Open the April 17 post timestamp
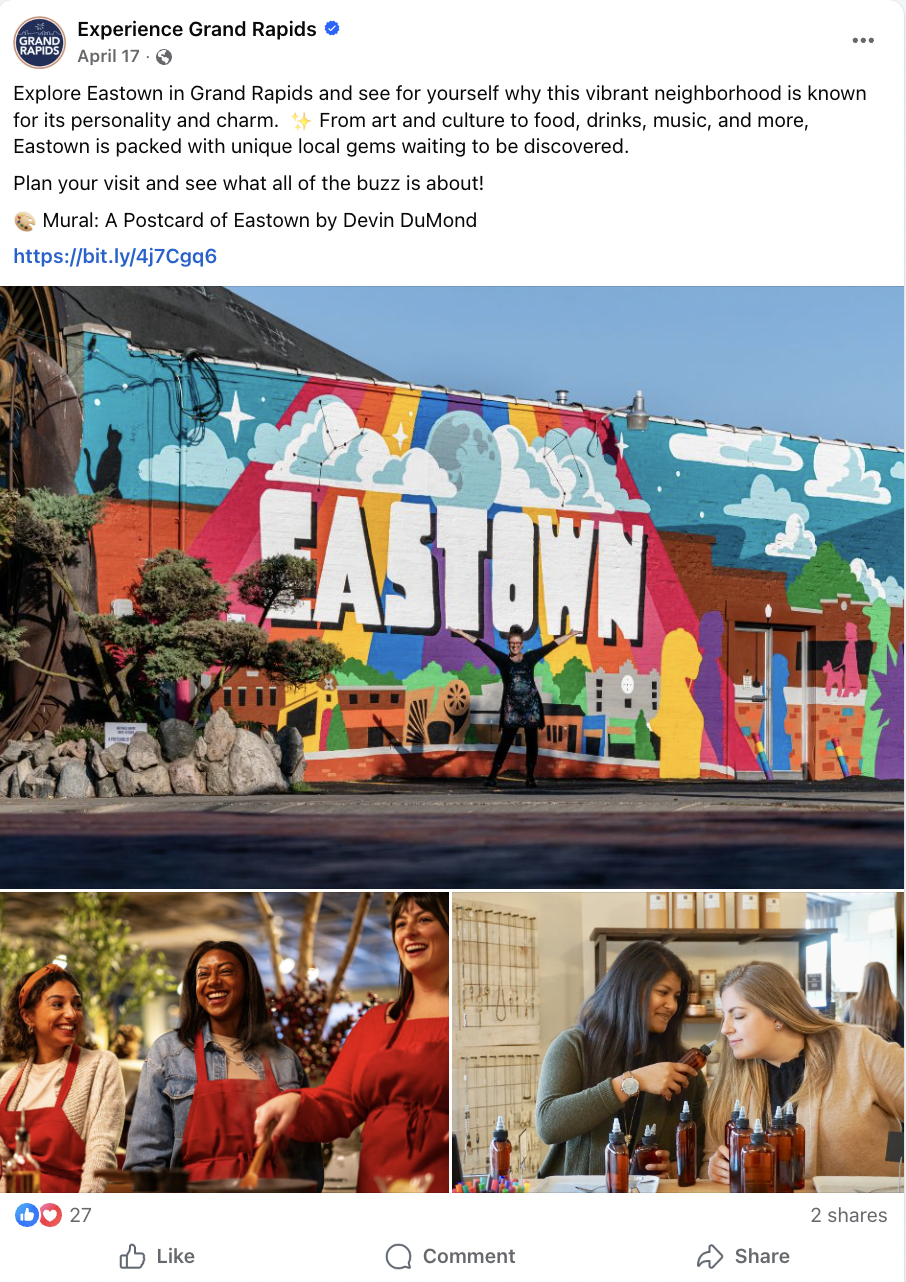 point(108,57)
